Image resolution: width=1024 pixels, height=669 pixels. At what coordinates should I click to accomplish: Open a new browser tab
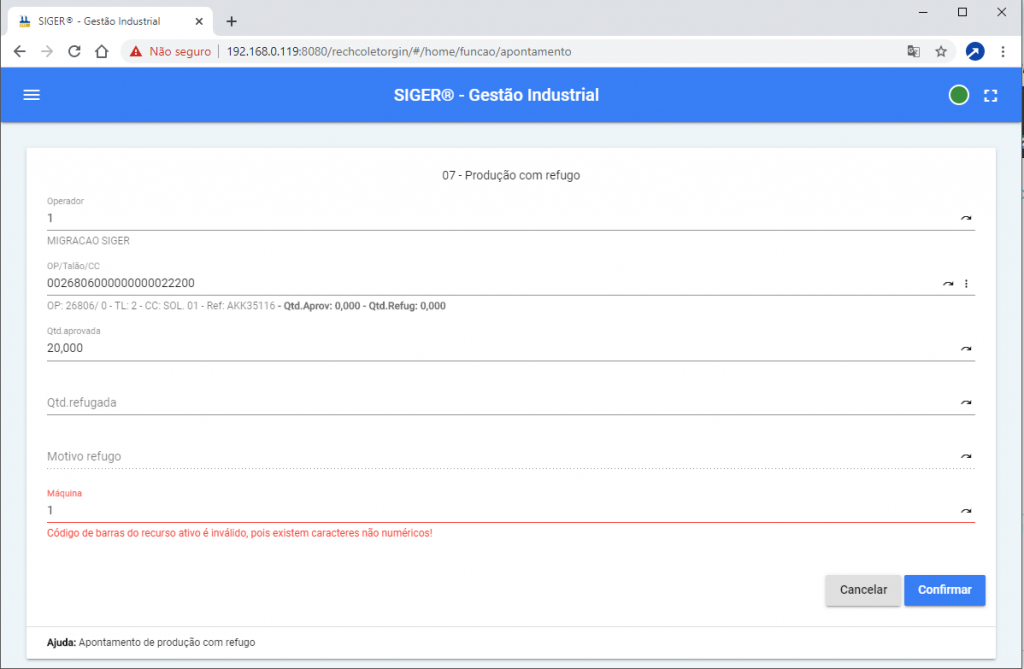click(x=231, y=21)
